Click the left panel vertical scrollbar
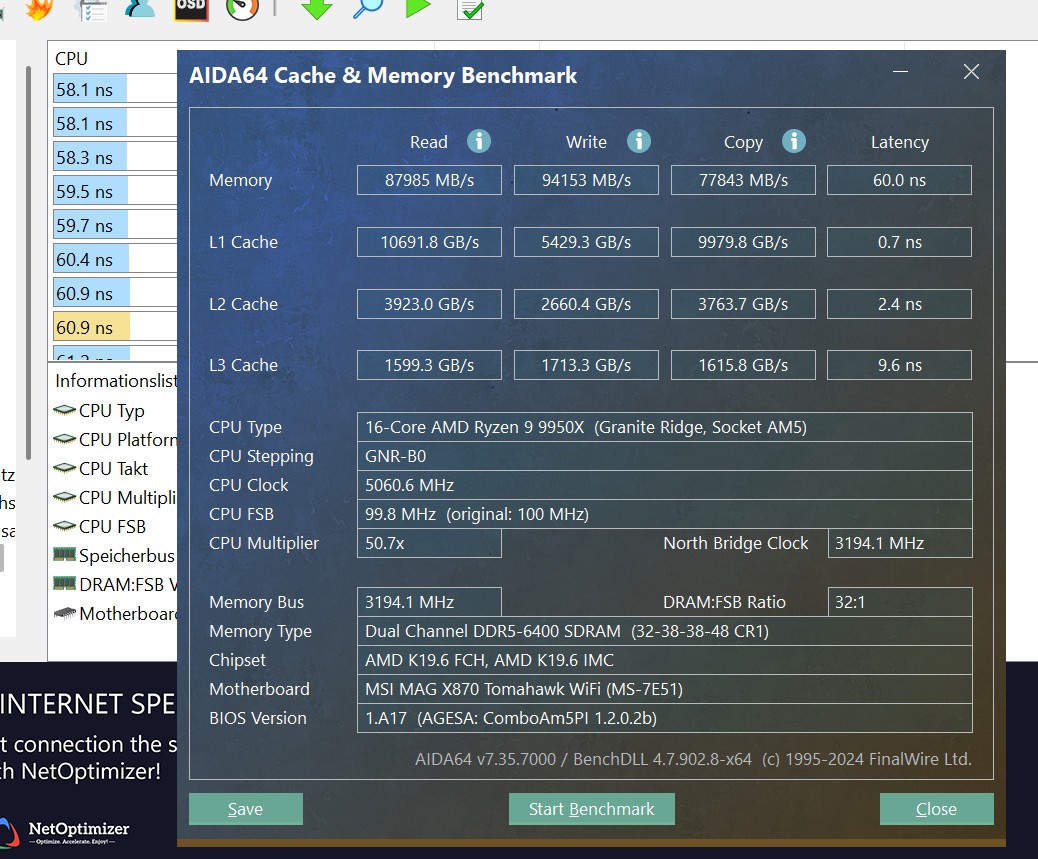Viewport: 1038px width, 859px height. point(28,261)
